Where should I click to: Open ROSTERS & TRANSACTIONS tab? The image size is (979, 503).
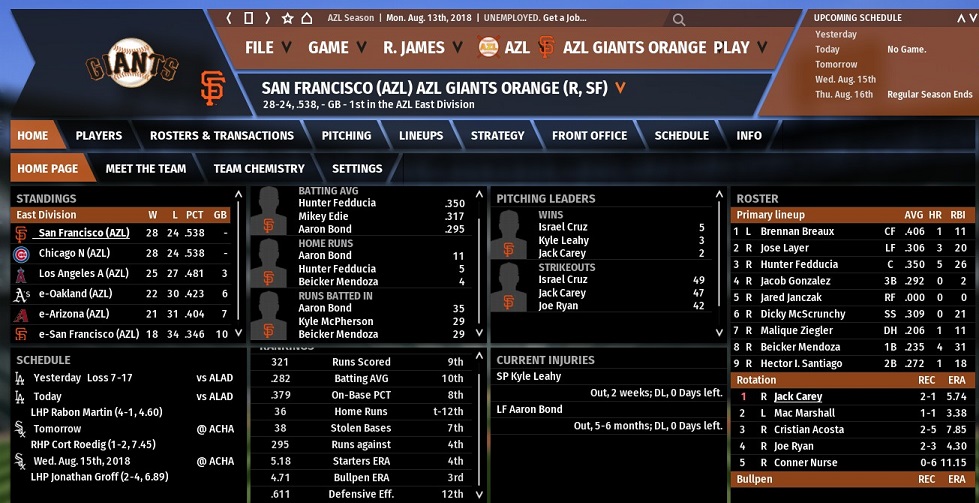[222, 135]
